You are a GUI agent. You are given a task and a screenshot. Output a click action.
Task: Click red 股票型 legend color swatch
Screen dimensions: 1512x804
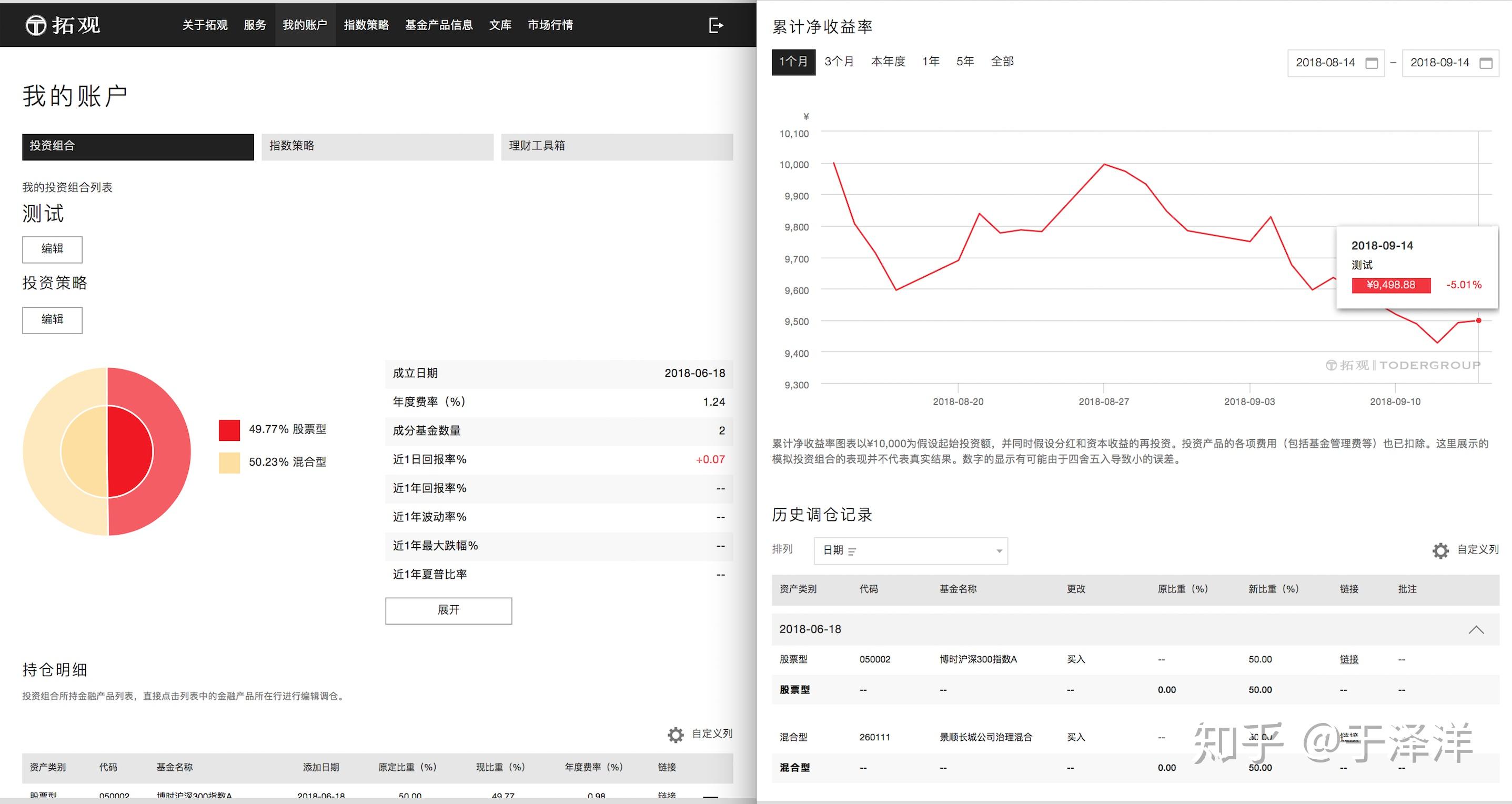click(229, 429)
